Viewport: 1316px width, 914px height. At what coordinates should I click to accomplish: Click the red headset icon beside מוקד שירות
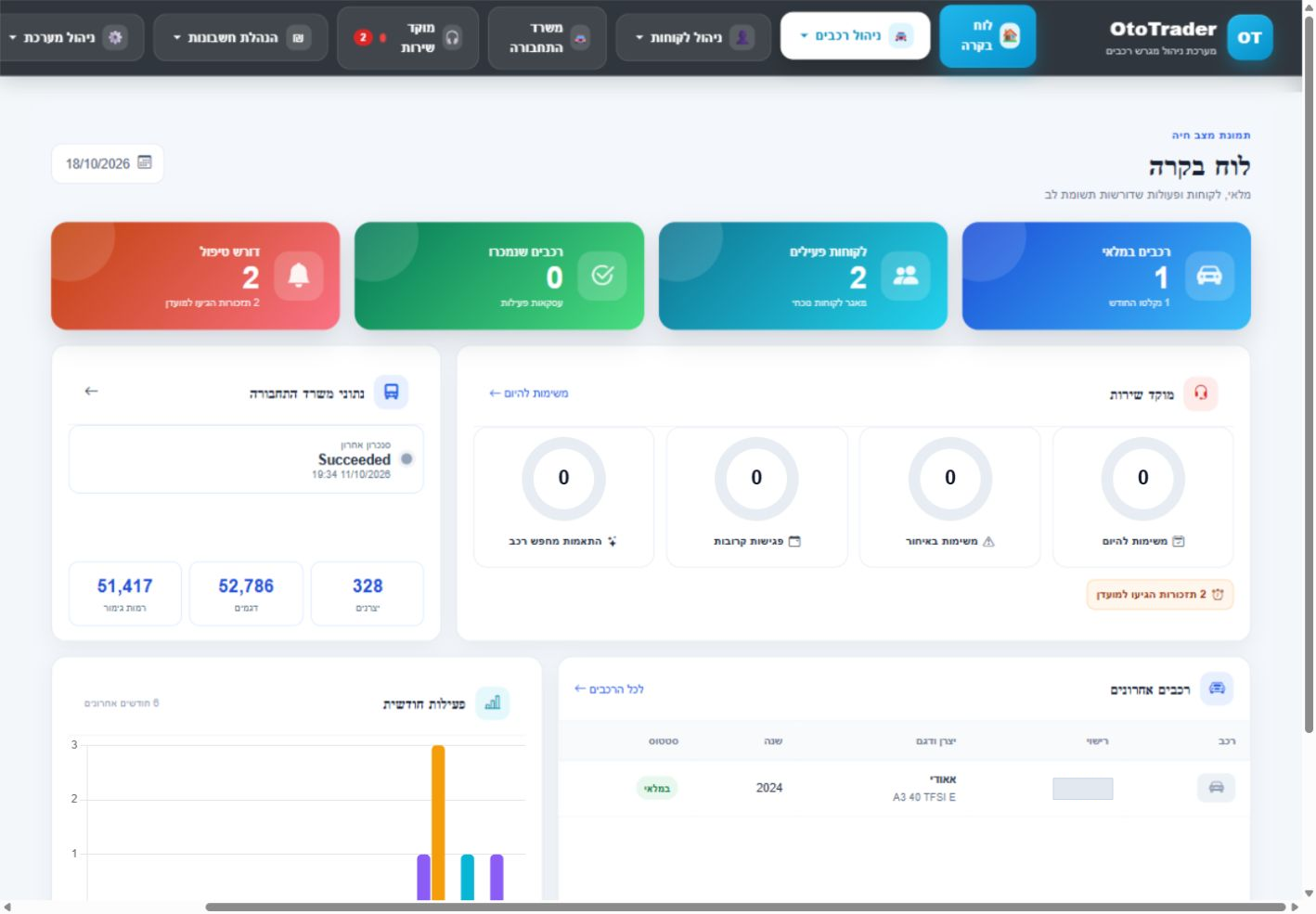click(1200, 393)
